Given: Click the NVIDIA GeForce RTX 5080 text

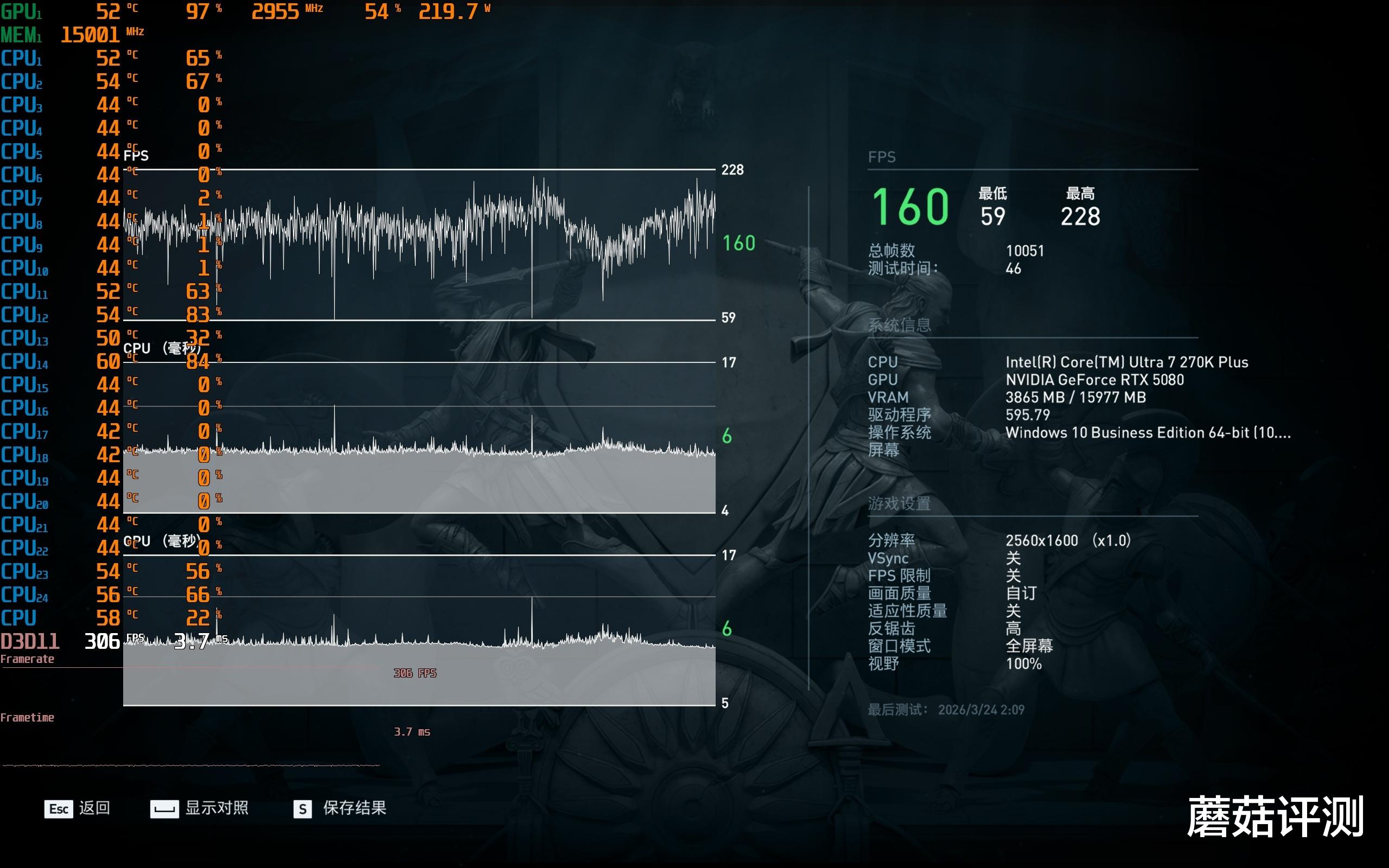Looking at the screenshot, I should pos(1094,379).
